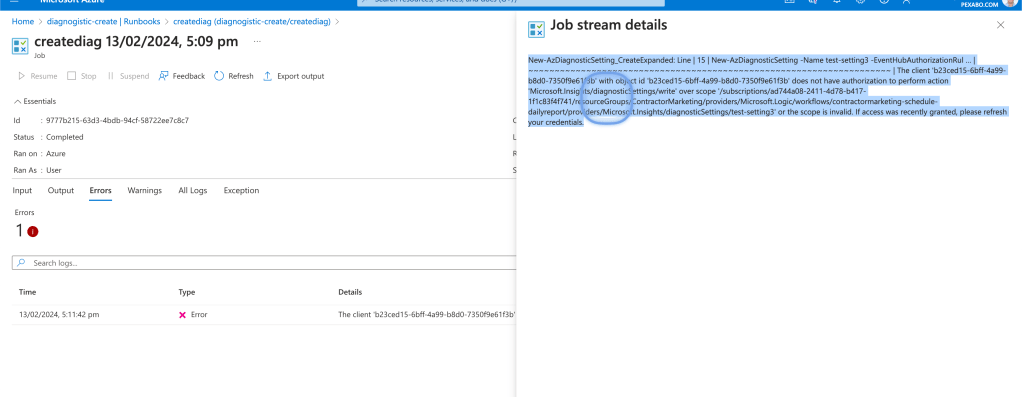Refresh the job view

(233, 76)
